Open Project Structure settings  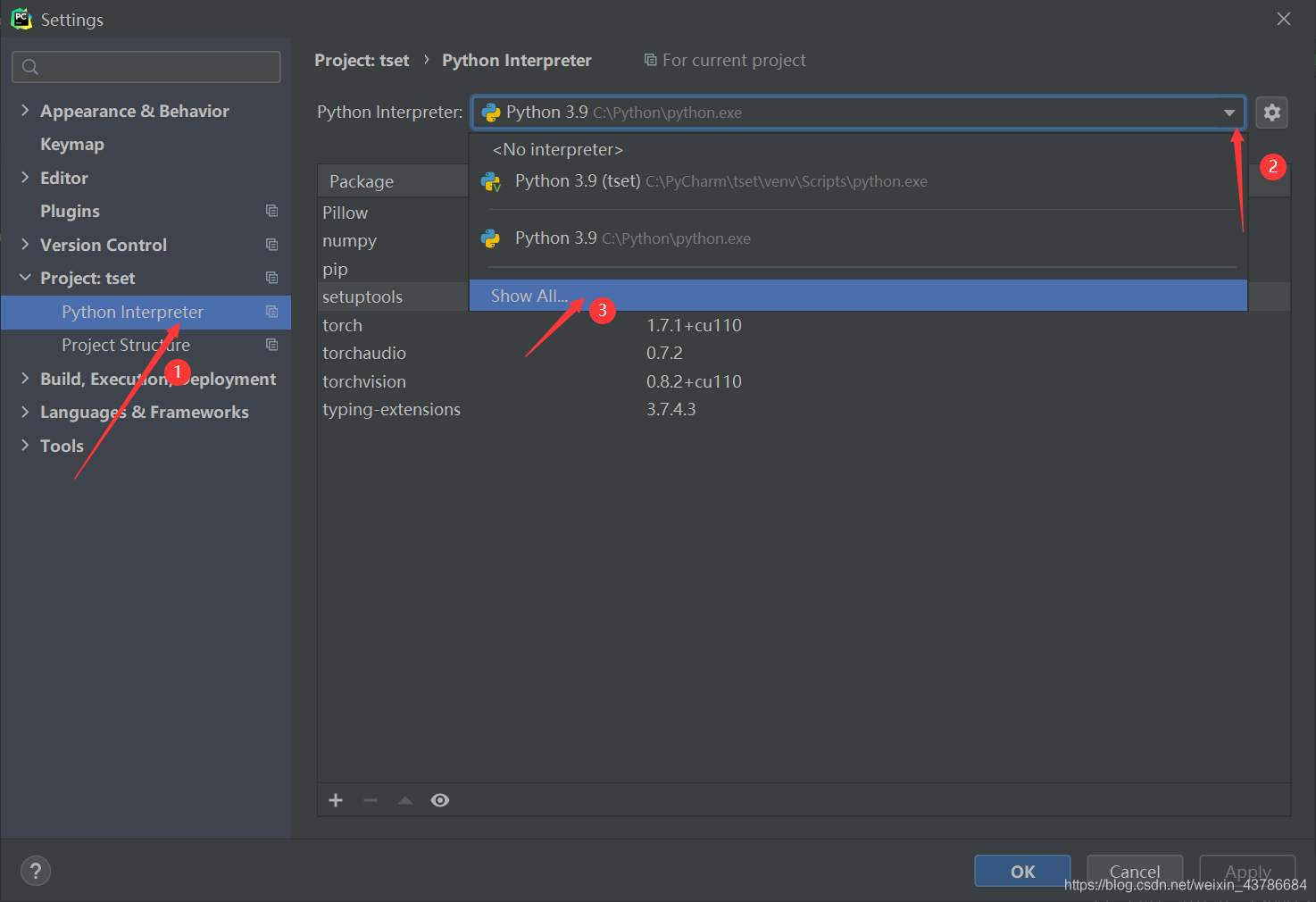tap(126, 345)
